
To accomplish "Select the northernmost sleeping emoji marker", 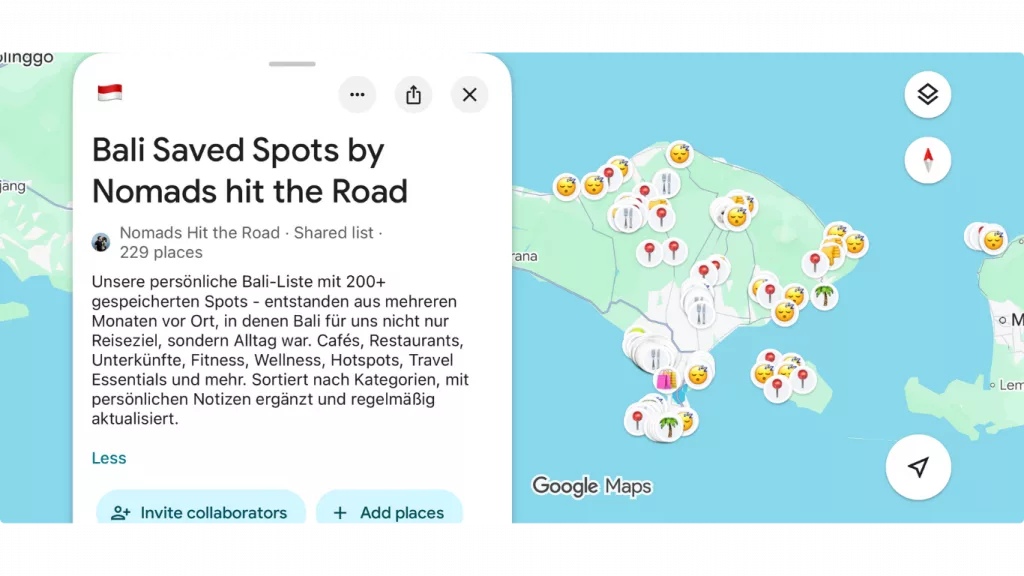I will [679, 154].
